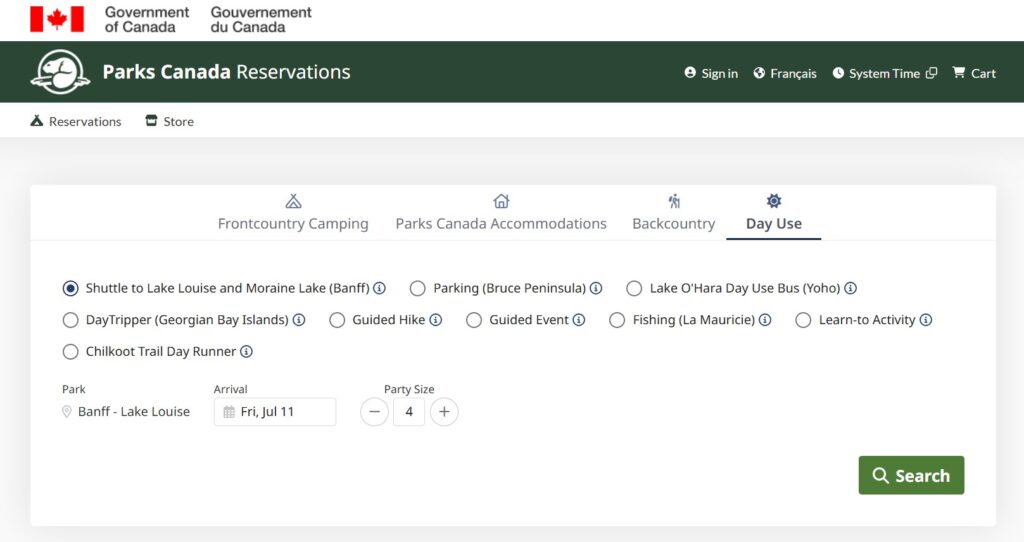This screenshot has height=542, width=1024.
Task: Increase party size with plus button
Action: tap(444, 412)
